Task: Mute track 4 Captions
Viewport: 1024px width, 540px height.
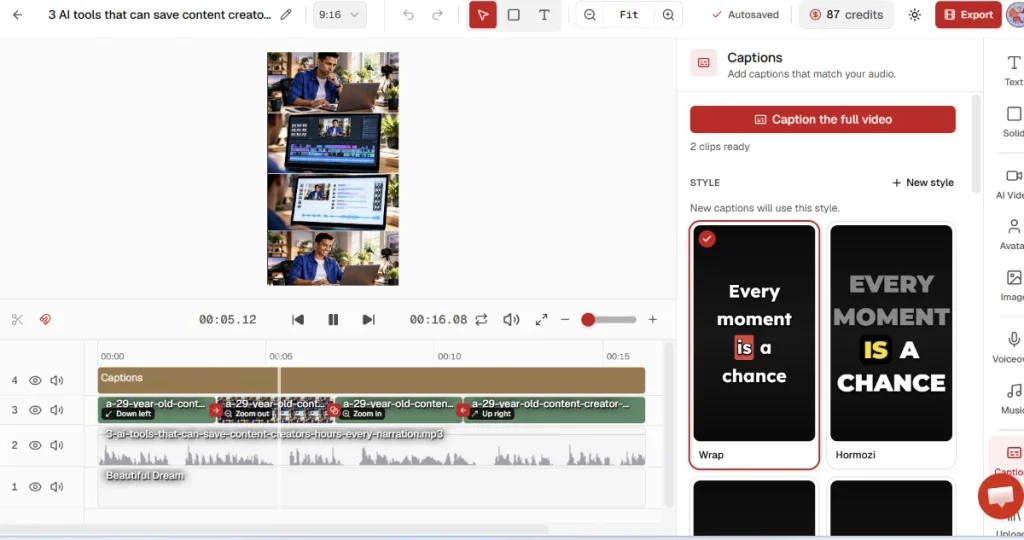Action: point(57,380)
